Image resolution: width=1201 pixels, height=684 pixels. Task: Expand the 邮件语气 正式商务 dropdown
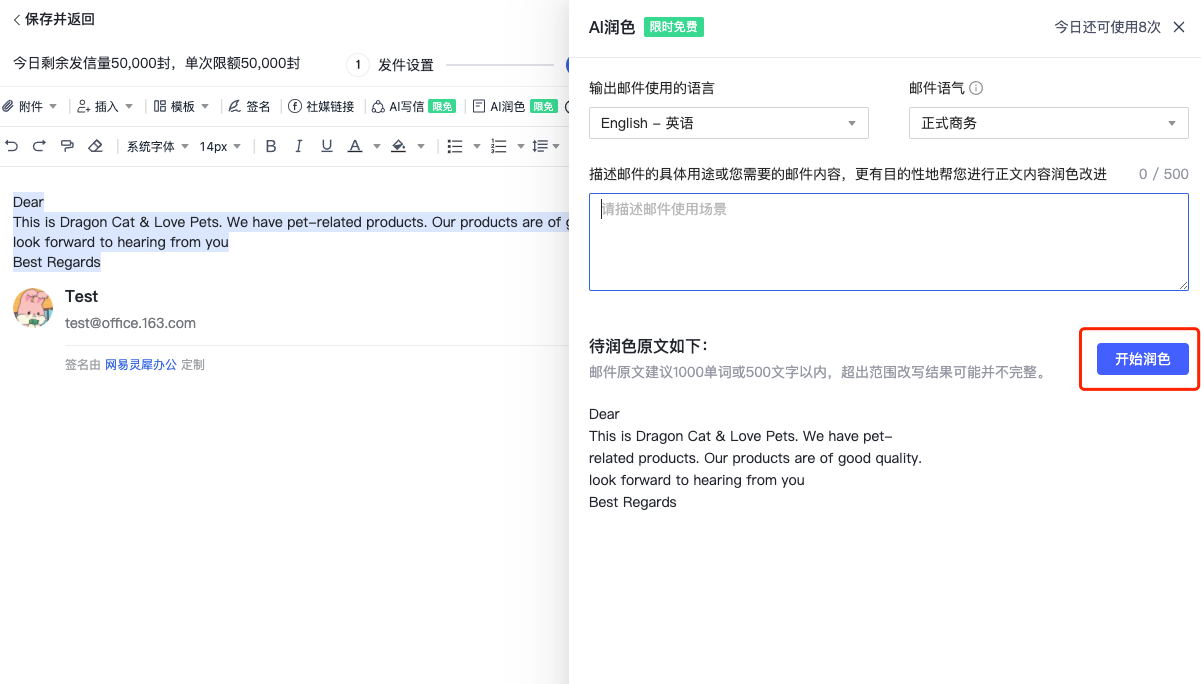pos(1048,123)
